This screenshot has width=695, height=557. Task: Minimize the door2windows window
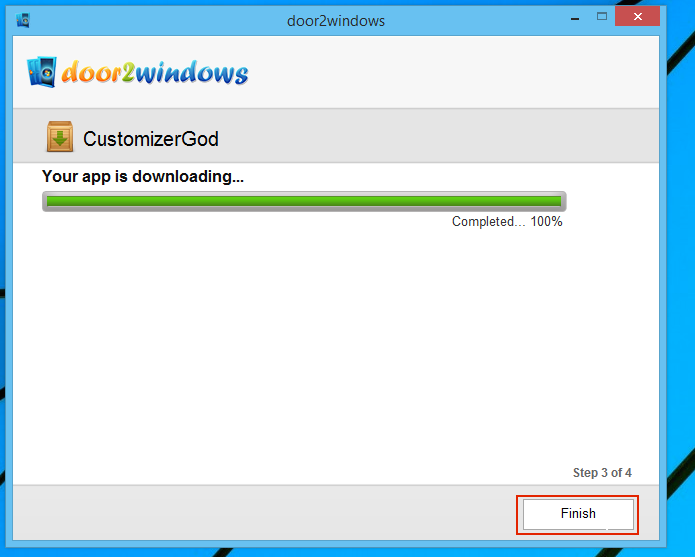point(575,18)
